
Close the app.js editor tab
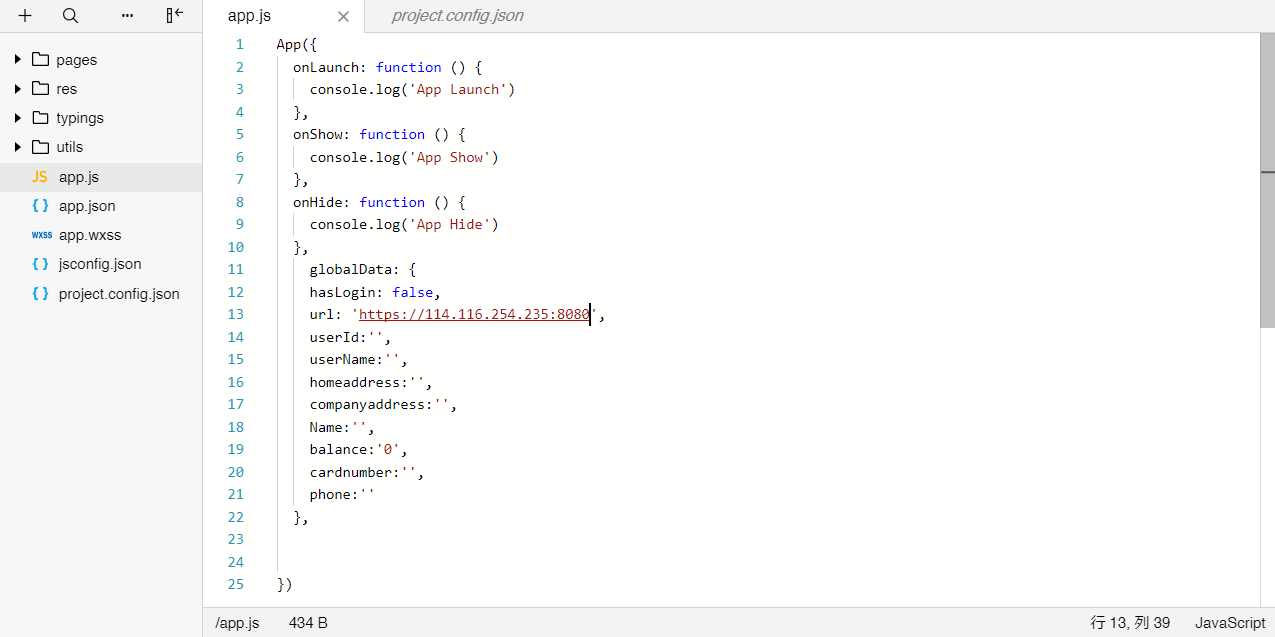coord(343,16)
